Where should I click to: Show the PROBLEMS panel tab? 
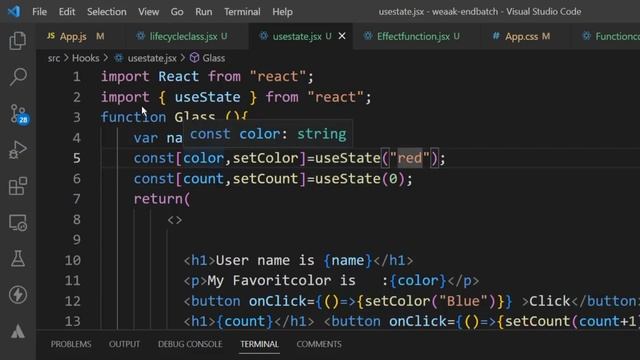[x=71, y=344]
